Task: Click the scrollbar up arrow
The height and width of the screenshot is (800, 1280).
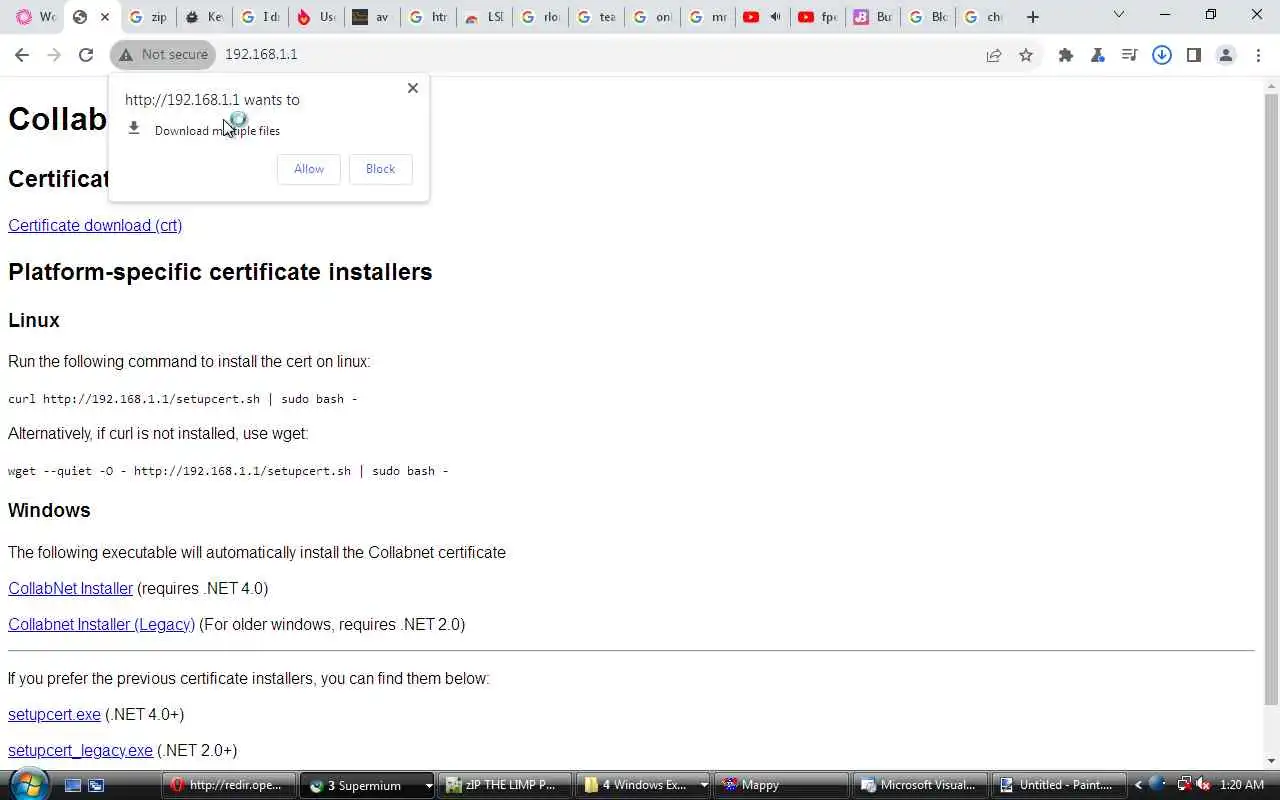Action: pos(1271,86)
